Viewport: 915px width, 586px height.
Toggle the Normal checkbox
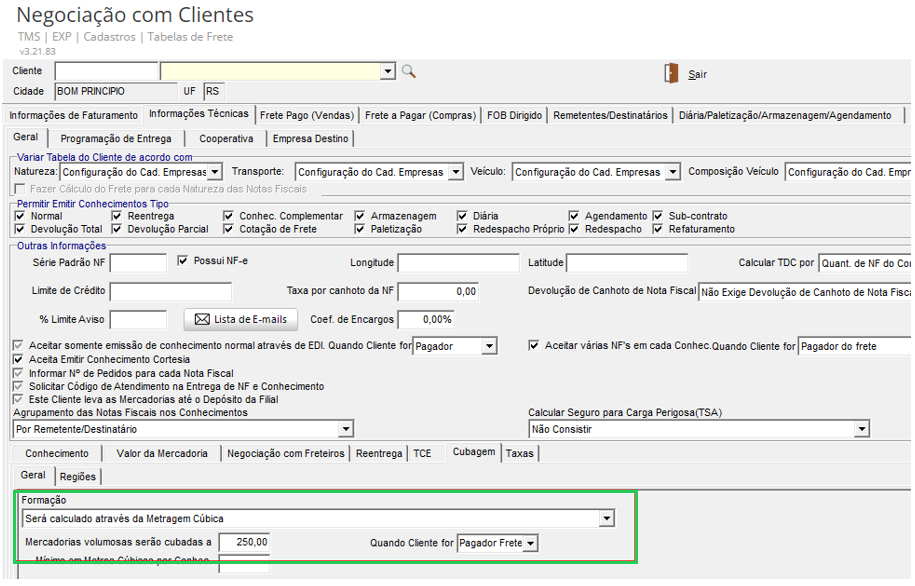[20, 216]
